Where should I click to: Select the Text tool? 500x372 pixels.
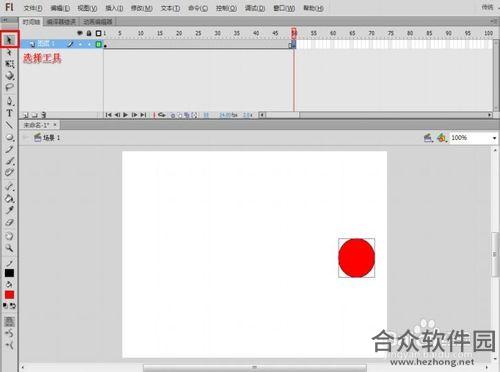pos(9,113)
